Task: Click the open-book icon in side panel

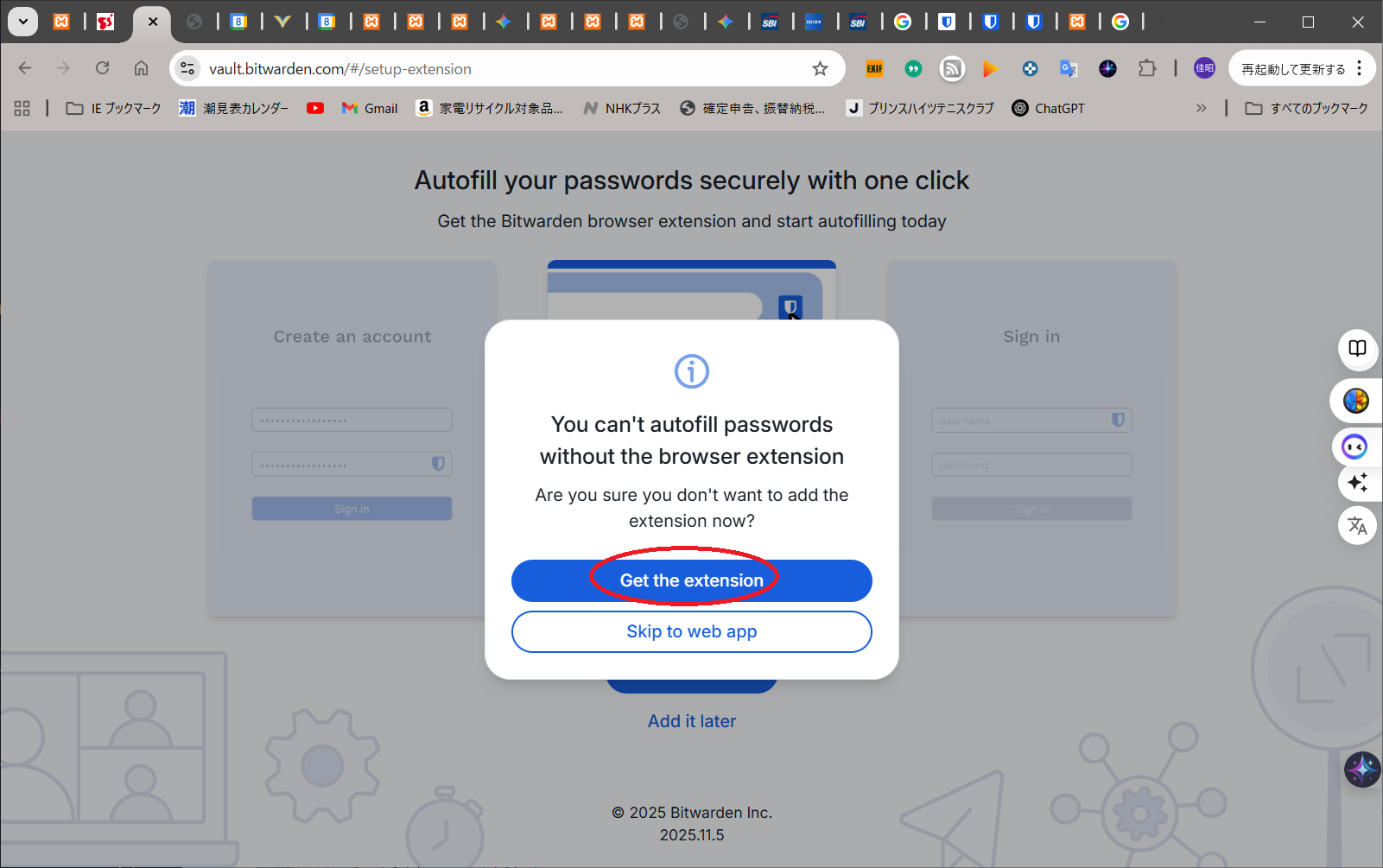Action: tap(1357, 348)
